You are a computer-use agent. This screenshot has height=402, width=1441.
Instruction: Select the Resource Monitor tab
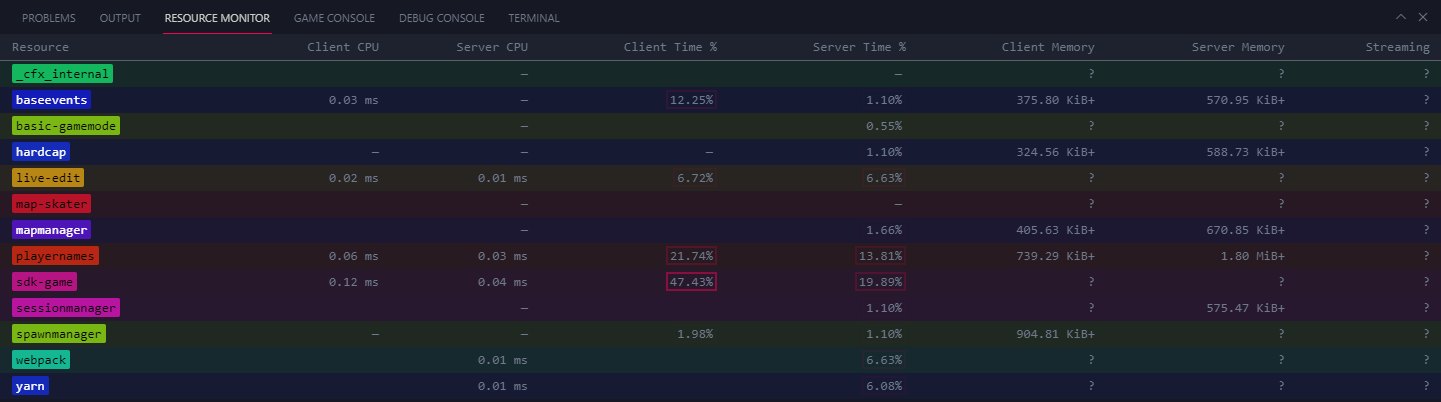click(217, 18)
